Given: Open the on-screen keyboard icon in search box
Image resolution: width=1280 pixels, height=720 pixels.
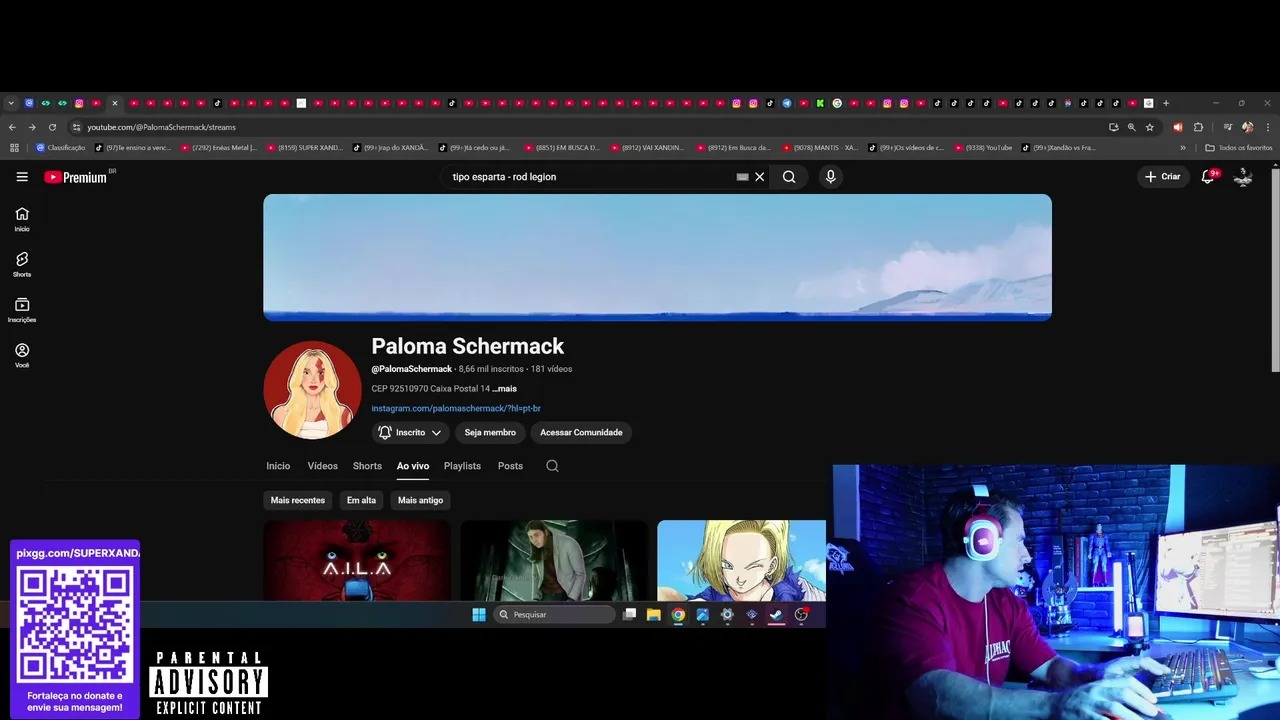Looking at the screenshot, I should click(x=742, y=177).
